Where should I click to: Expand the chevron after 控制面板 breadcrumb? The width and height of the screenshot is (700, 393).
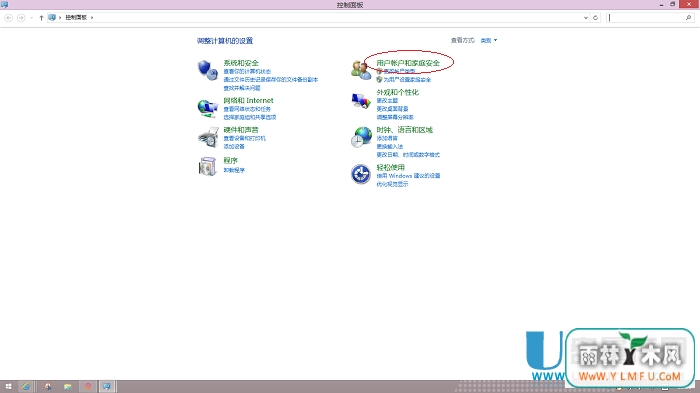92,18
